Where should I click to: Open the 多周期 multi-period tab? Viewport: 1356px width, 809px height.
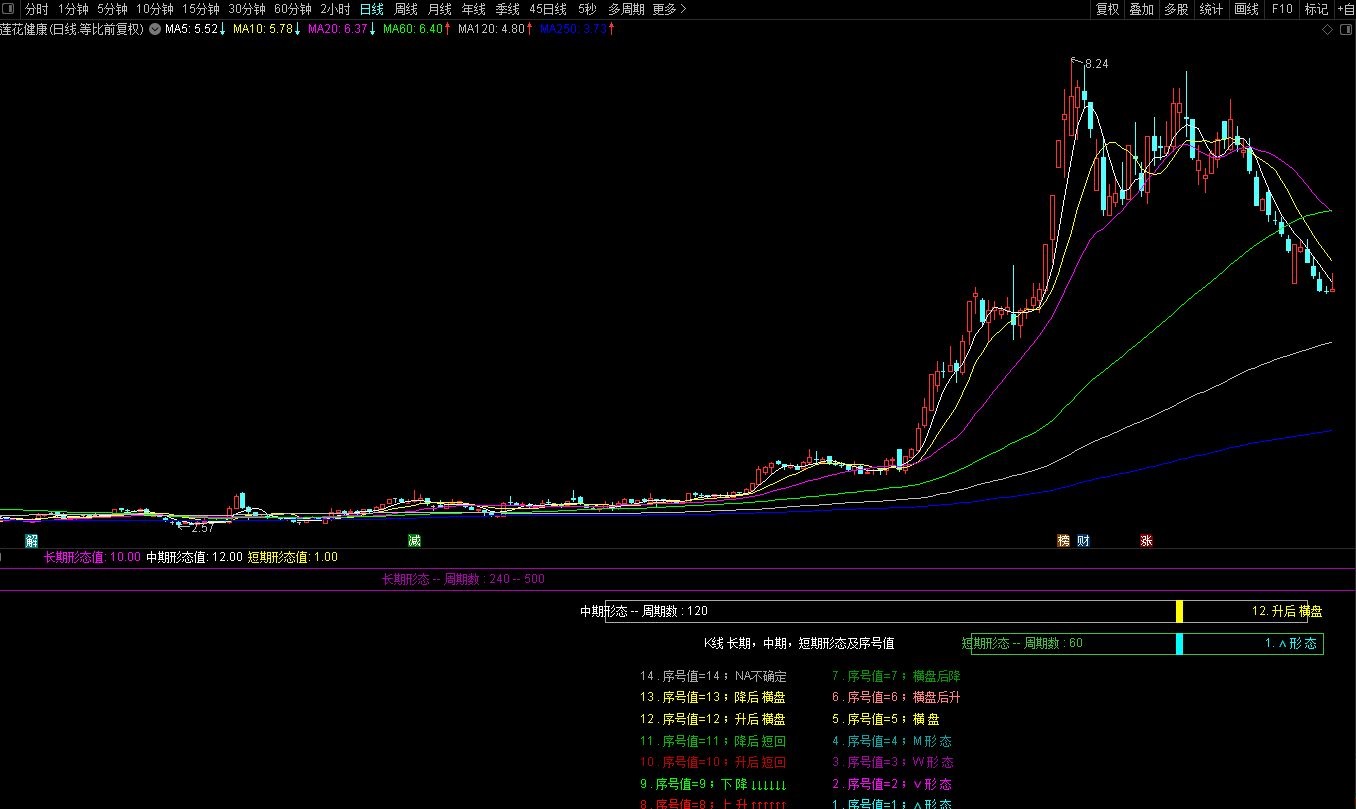click(x=626, y=9)
